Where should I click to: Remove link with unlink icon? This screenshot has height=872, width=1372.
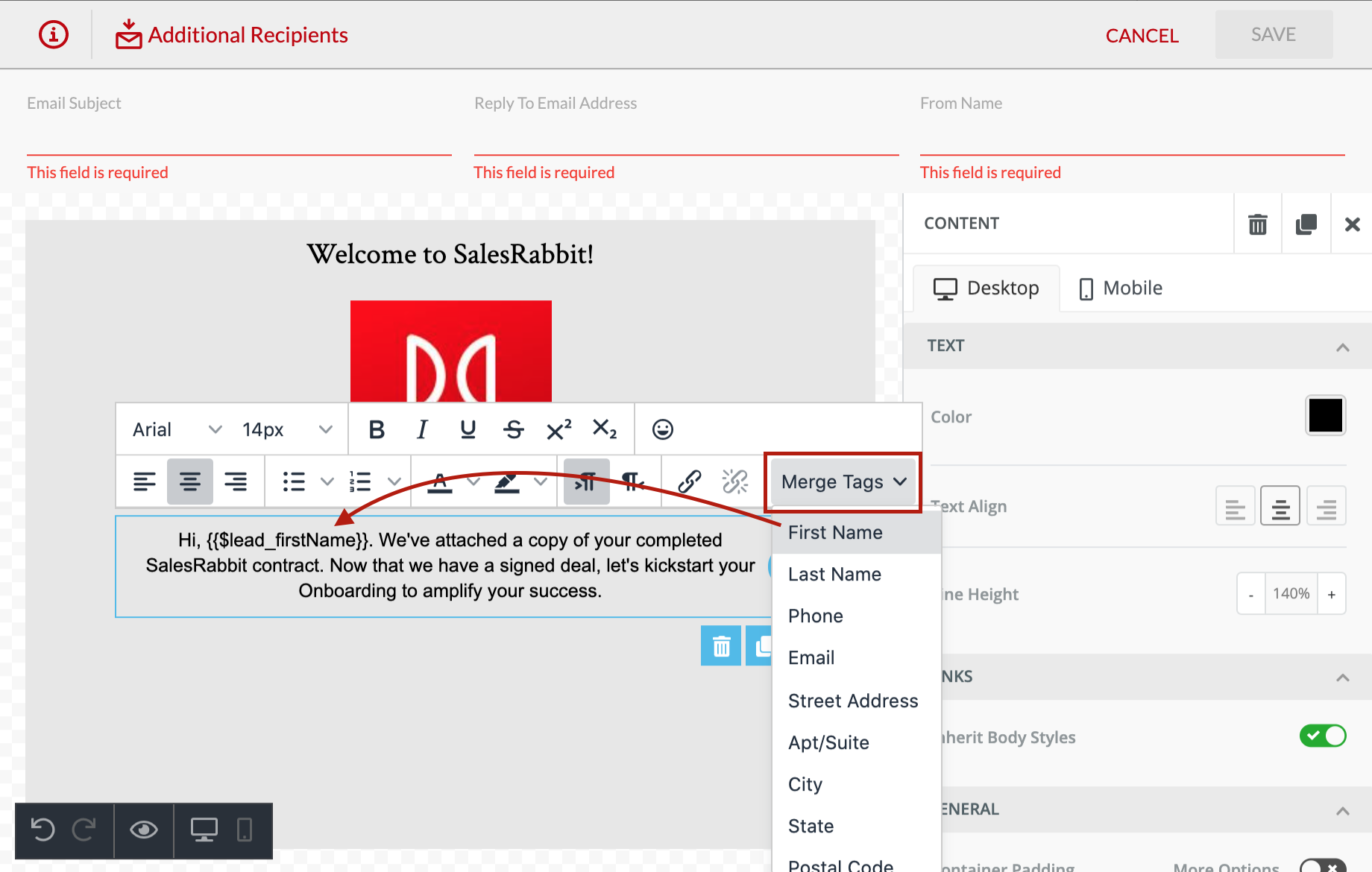pyautogui.click(x=734, y=481)
